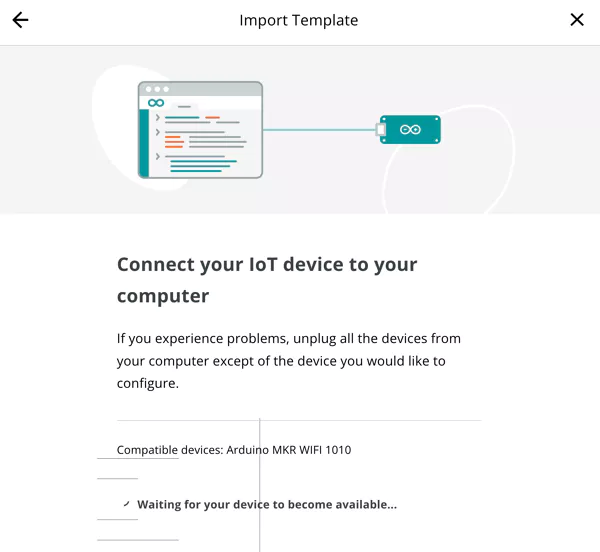This screenshot has width=600, height=552.
Task: Expand the first chevron in code illustration
Action: click(158, 117)
